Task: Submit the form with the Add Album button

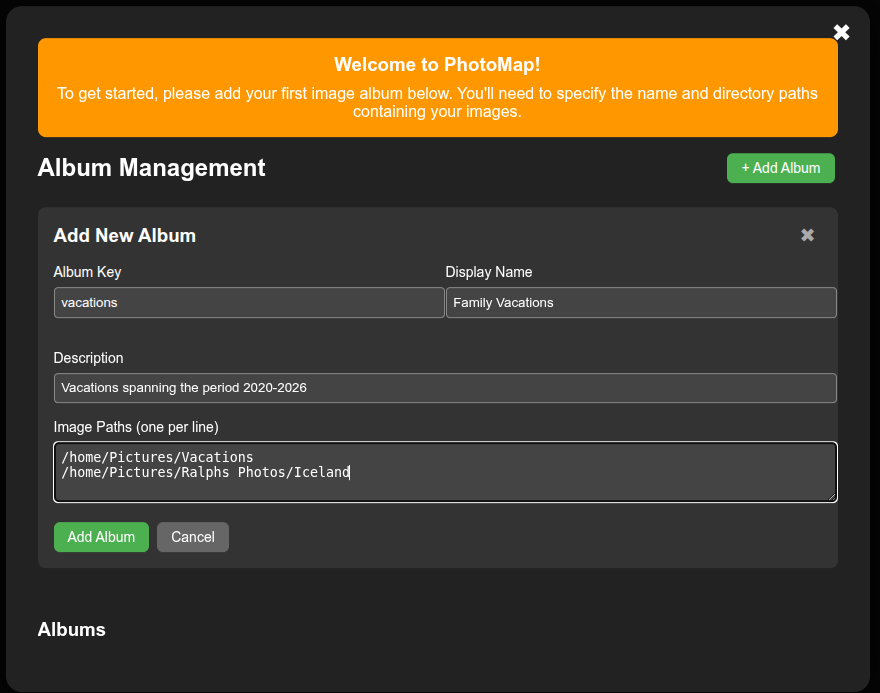Action: click(101, 537)
